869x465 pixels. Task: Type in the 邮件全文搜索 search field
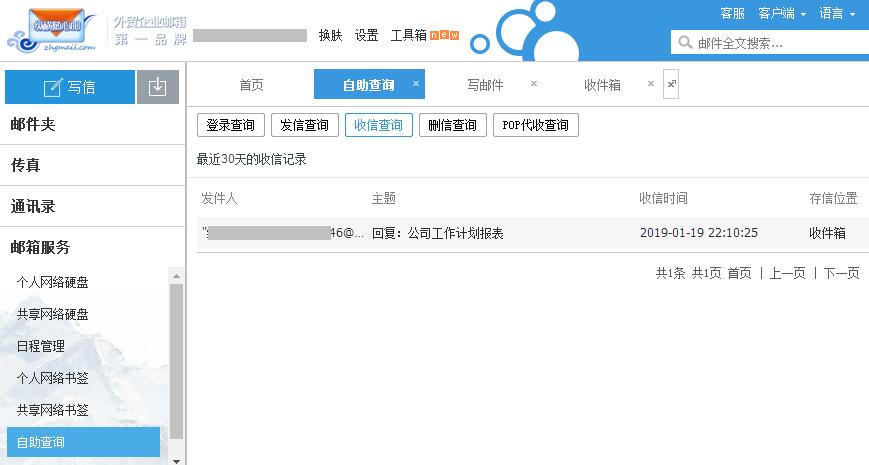(775, 43)
